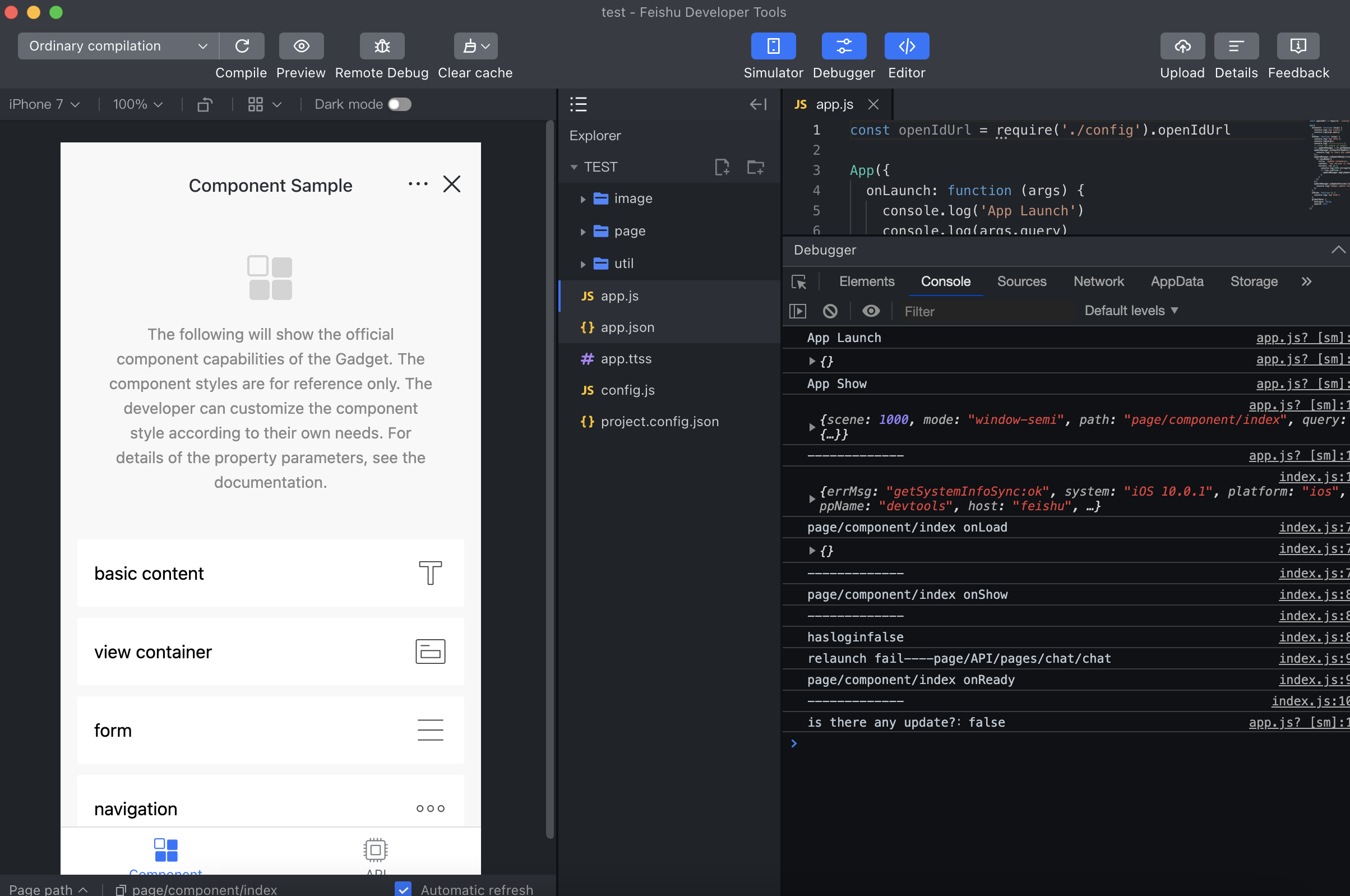Screen dimensions: 1350x896
Task: Click the Preview eye icon
Action: (x=301, y=46)
